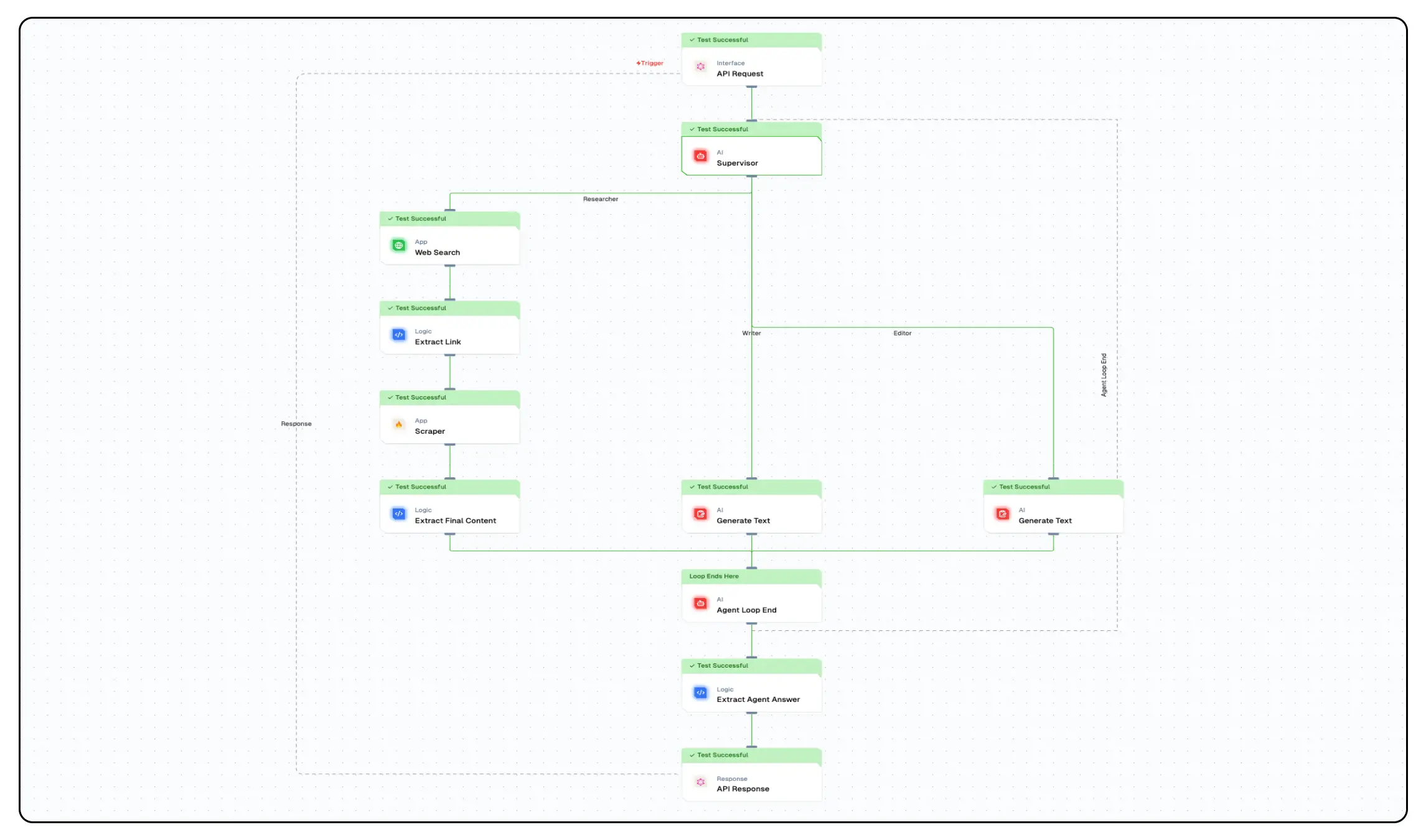Viewport: 1426px width, 840px height.
Task: Select the Response label on dashed edge
Action: (296, 424)
